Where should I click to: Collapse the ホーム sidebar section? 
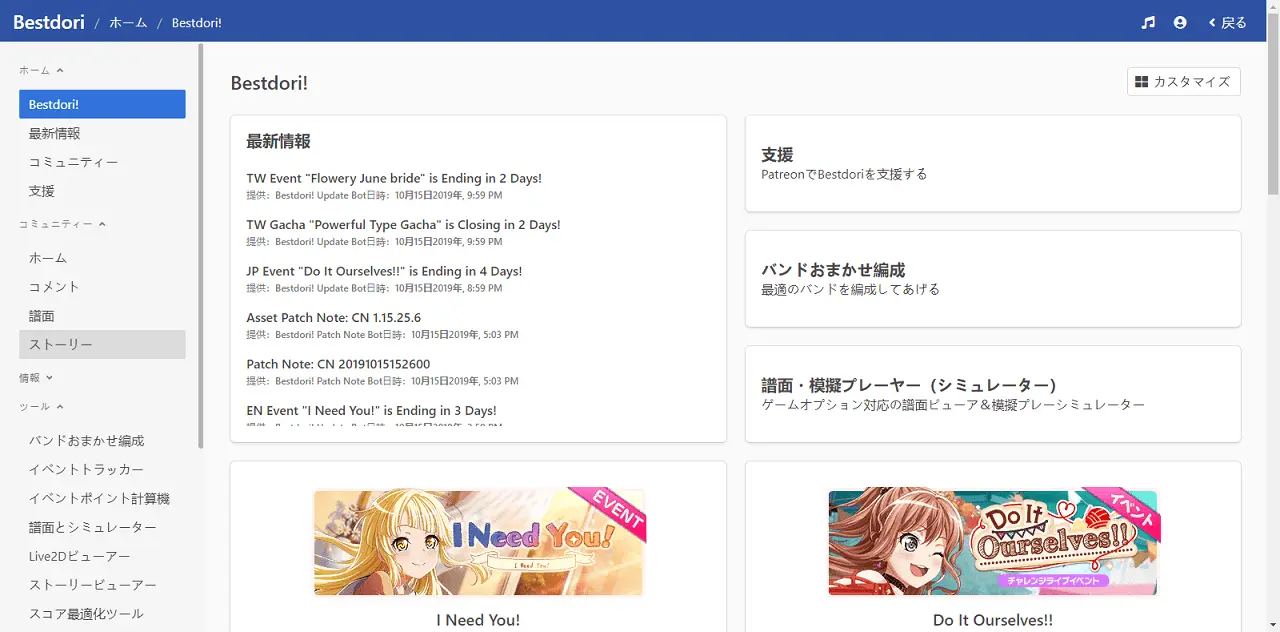click(41, 70)
